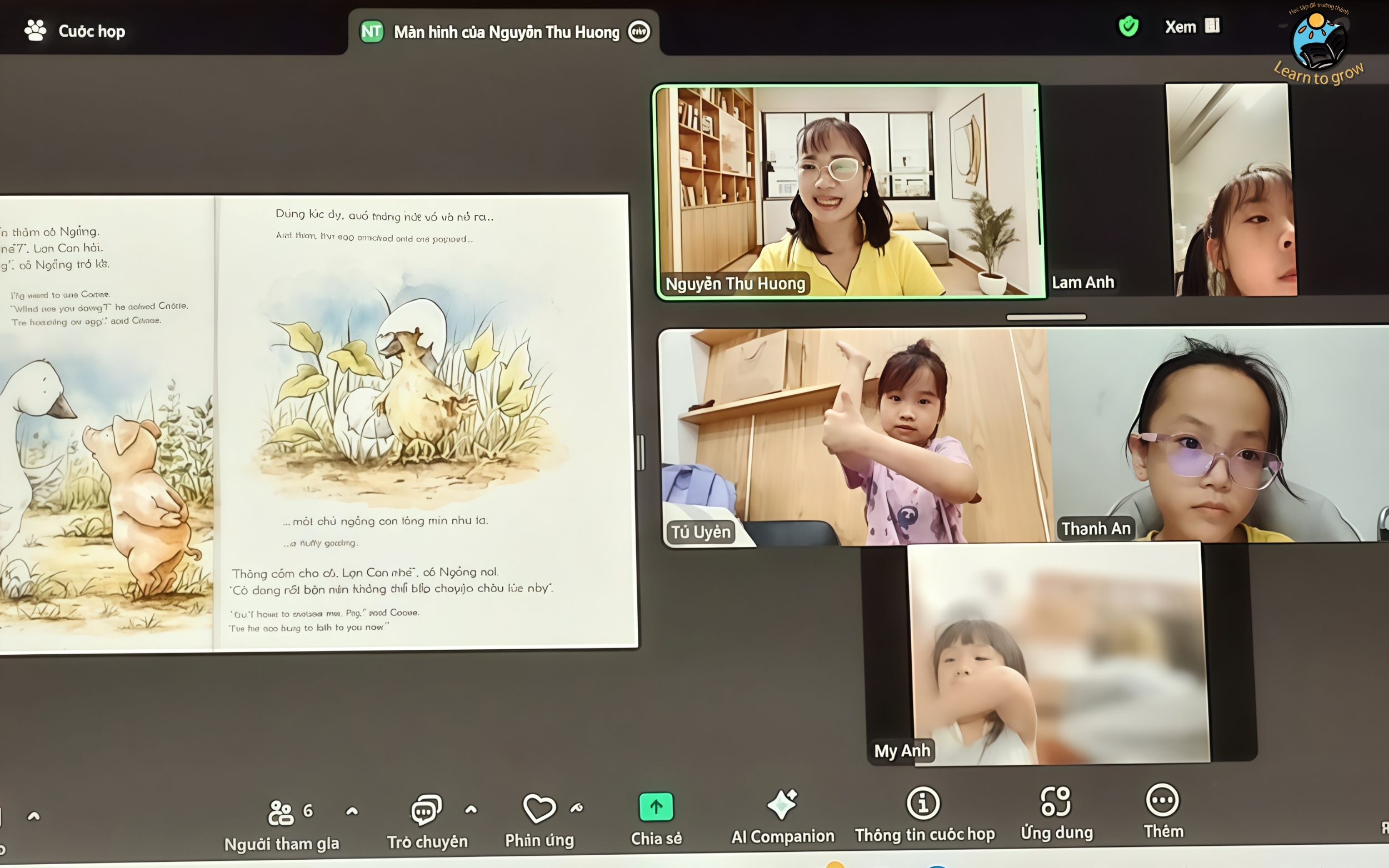Select Tú Uyên's video tile
The image size is (1389, 868).
click(x=856, y=436)
